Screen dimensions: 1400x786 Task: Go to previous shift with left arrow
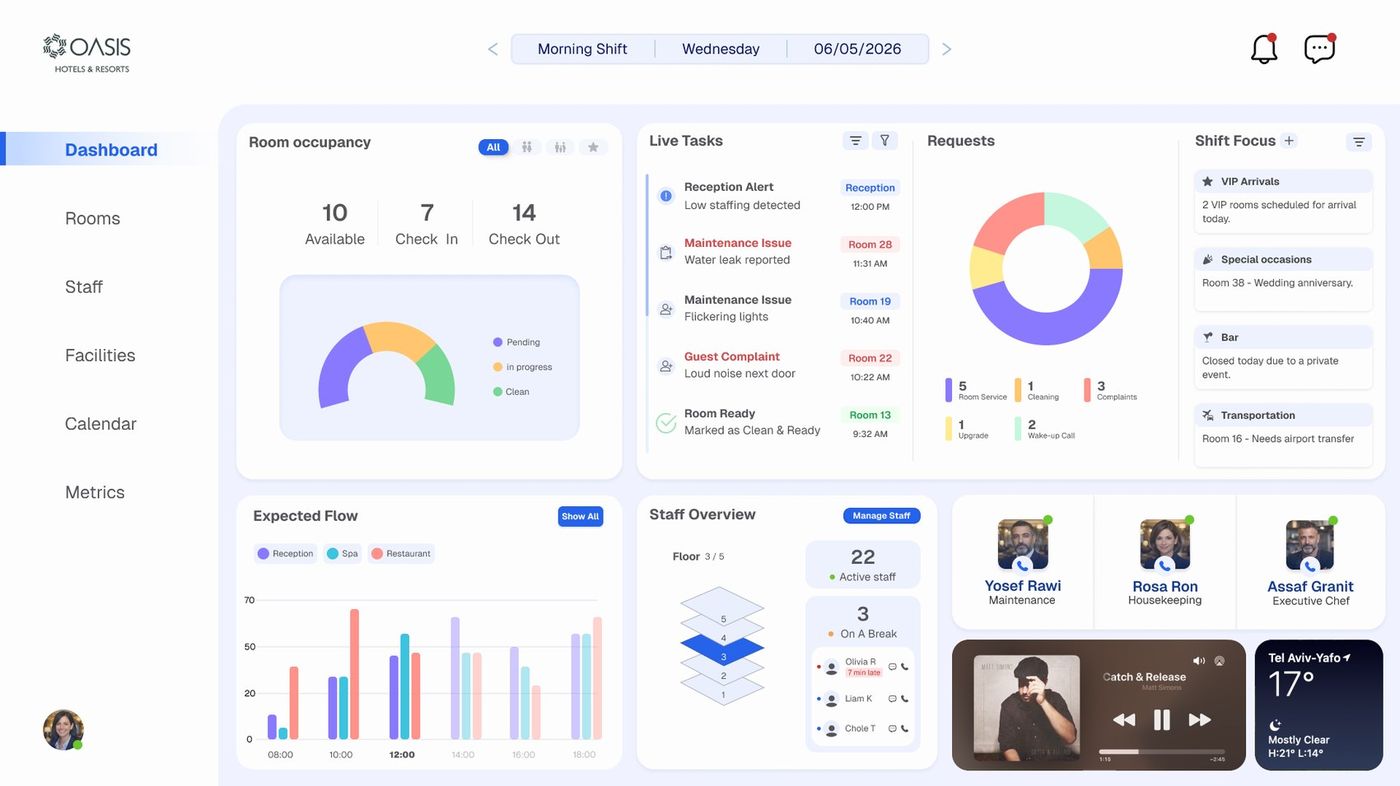click(492, 49)
